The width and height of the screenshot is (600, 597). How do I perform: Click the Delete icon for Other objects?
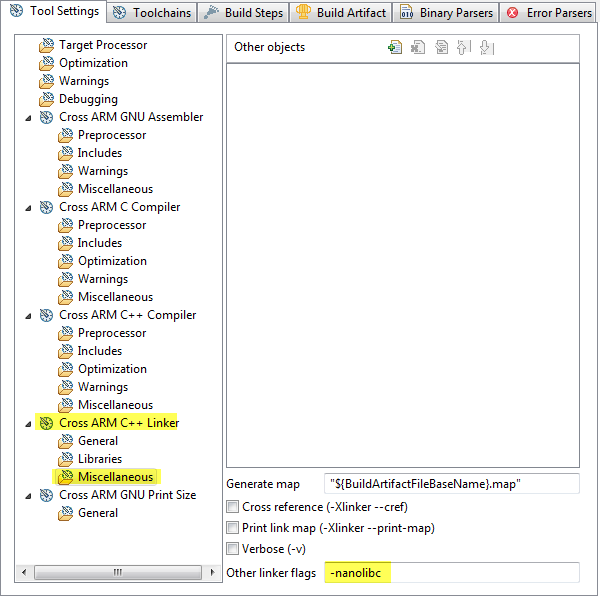coord(418,48)
